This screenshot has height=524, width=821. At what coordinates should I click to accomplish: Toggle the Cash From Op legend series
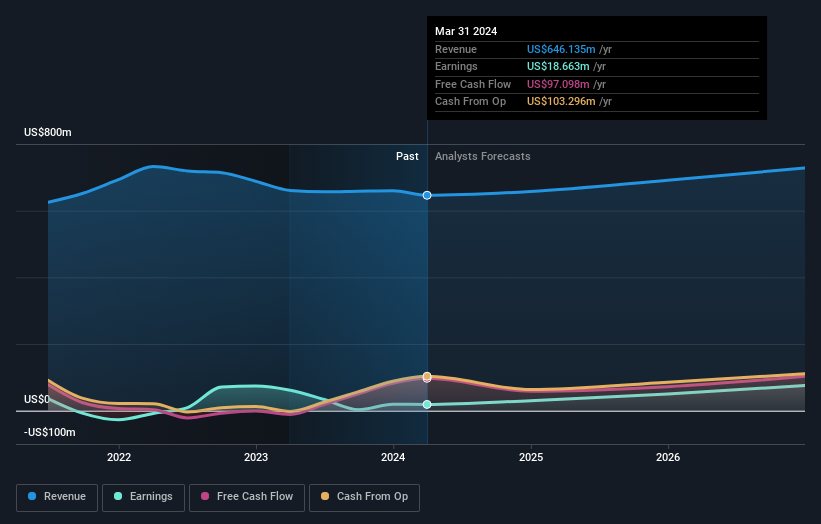pos(364,497)
